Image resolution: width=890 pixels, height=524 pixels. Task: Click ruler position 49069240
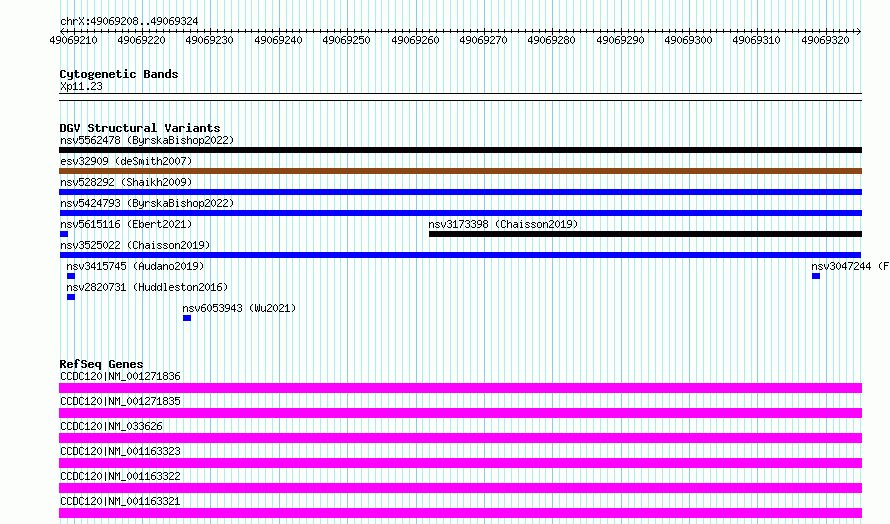(x=278, y=40)
